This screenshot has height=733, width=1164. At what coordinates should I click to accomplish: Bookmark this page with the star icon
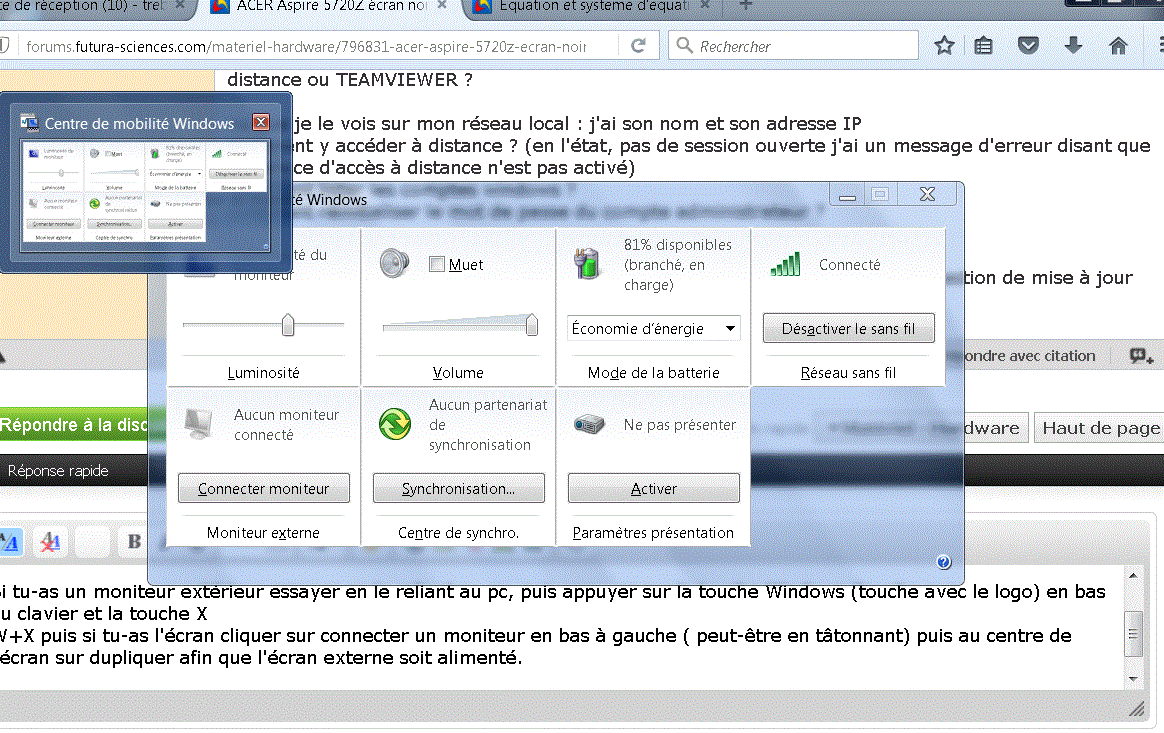pos(944,46)
